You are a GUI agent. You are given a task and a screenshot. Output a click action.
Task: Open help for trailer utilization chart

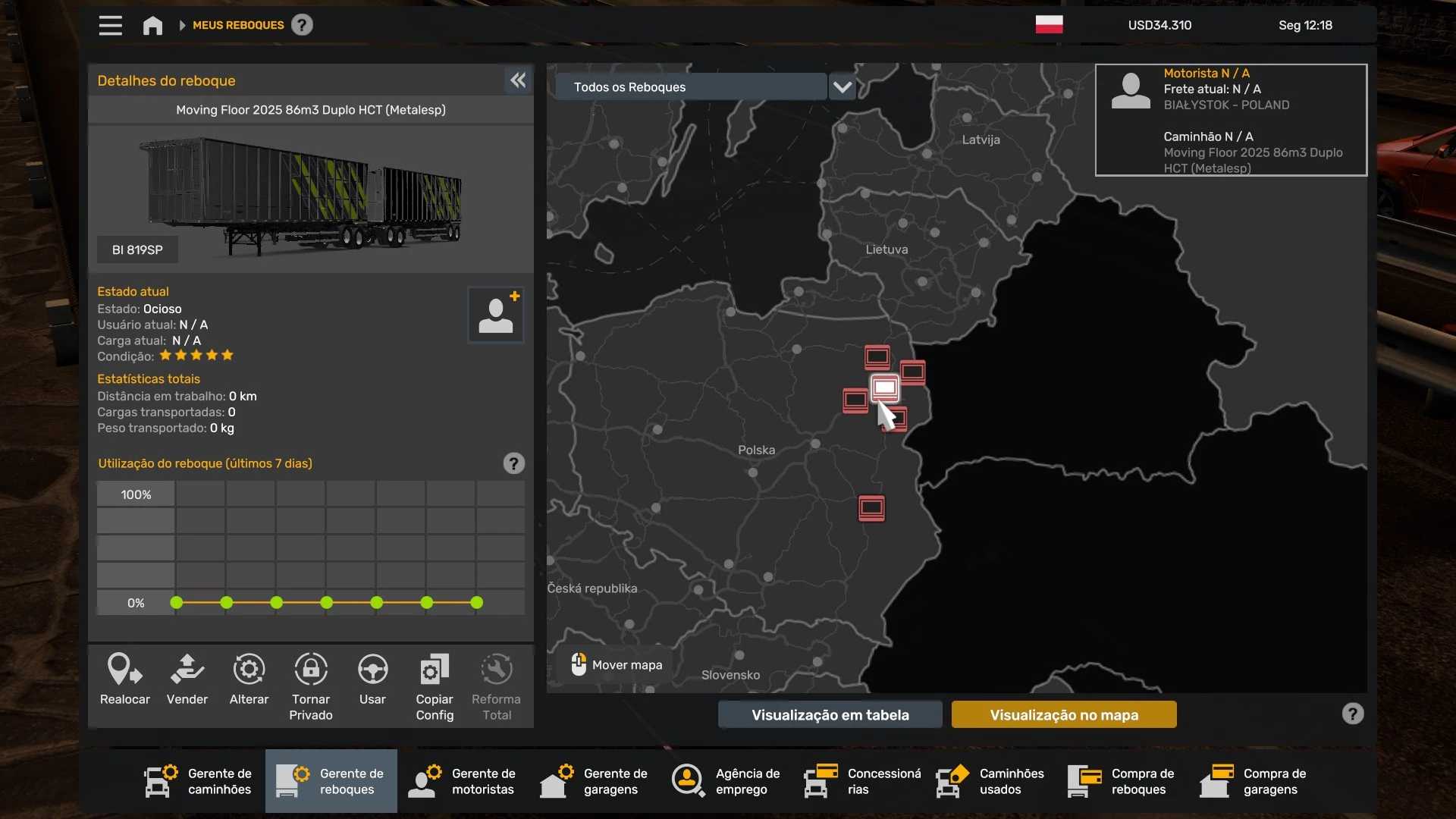pos(513,463)
